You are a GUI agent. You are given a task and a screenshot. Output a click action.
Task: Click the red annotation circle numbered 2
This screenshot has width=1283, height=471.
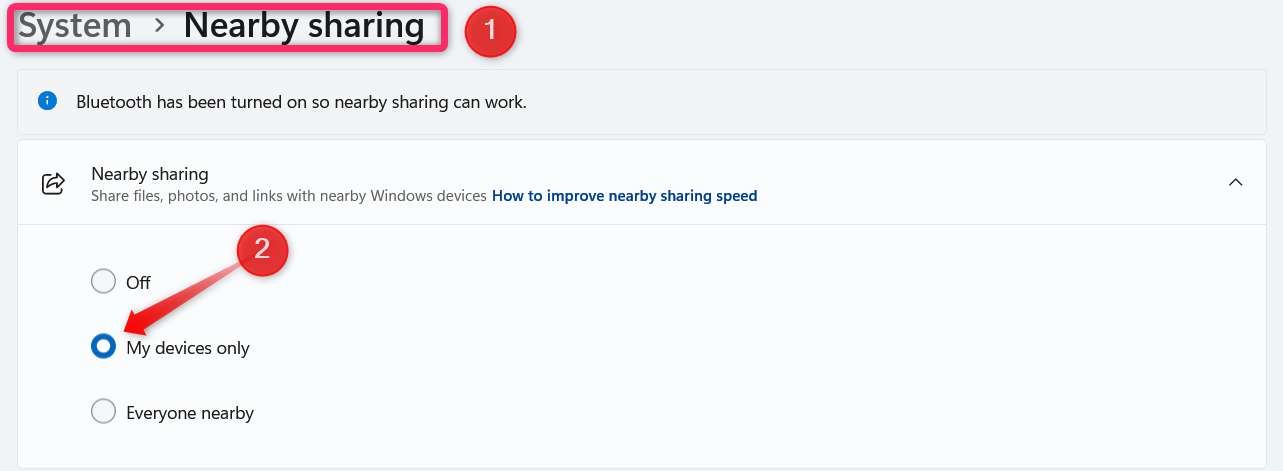tap(262, 249)
